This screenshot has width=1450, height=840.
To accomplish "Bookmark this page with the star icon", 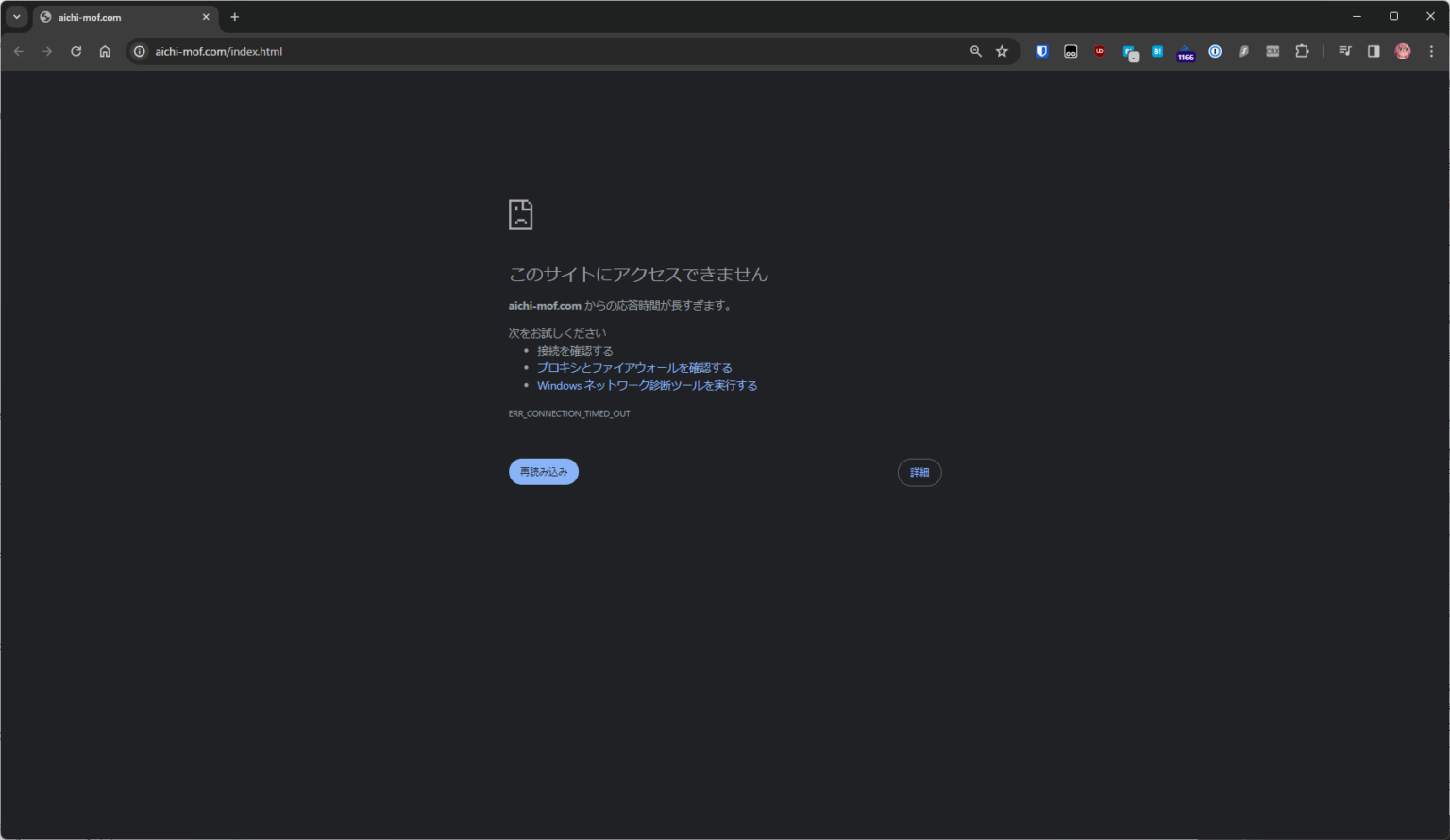I will [1002, 51].
